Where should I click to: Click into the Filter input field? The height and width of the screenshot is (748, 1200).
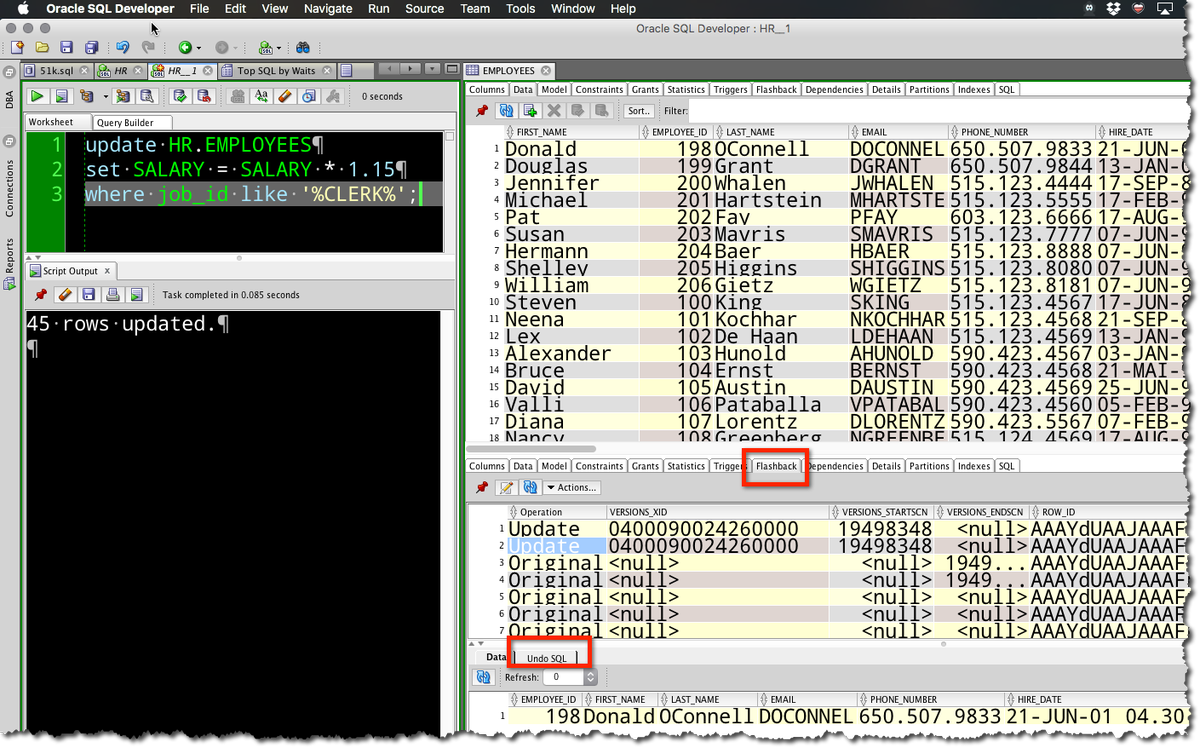940,111
